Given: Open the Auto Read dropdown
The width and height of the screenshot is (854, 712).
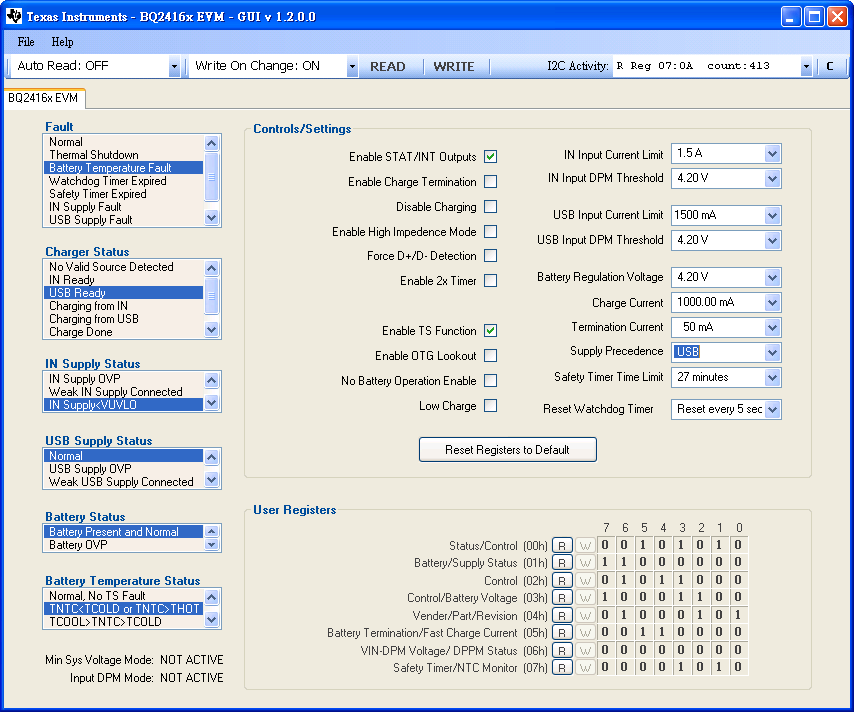Looking at the screenshot, I should tap(174, 66).
